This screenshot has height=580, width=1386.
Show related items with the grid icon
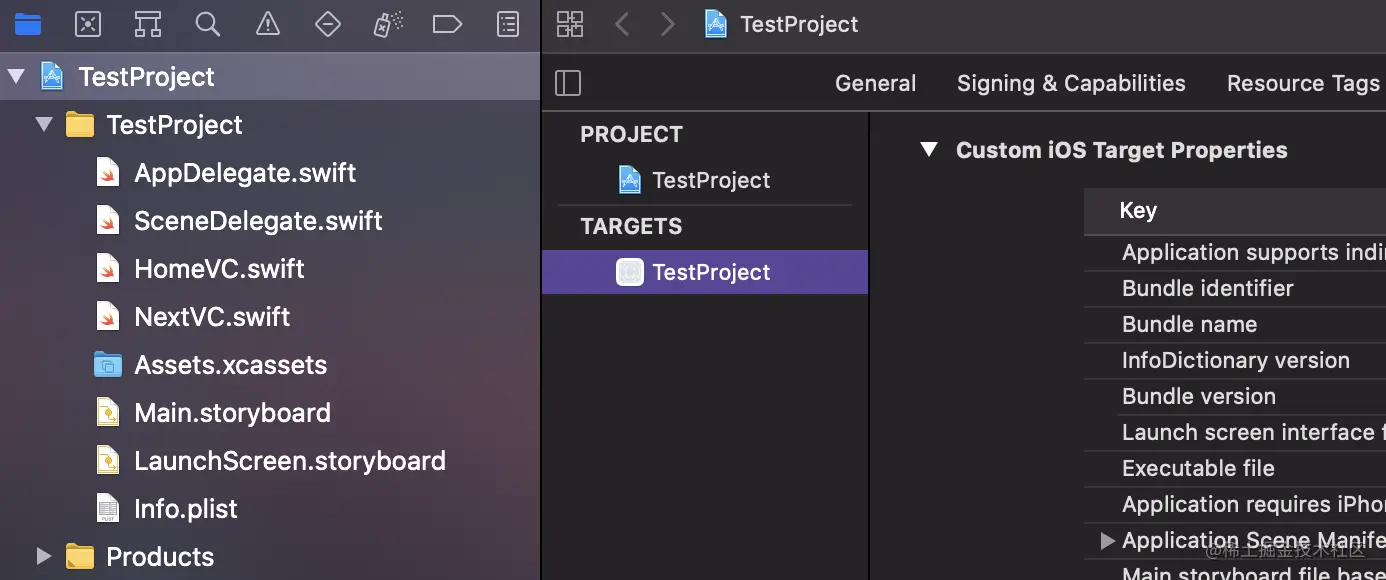pos(570,24)
